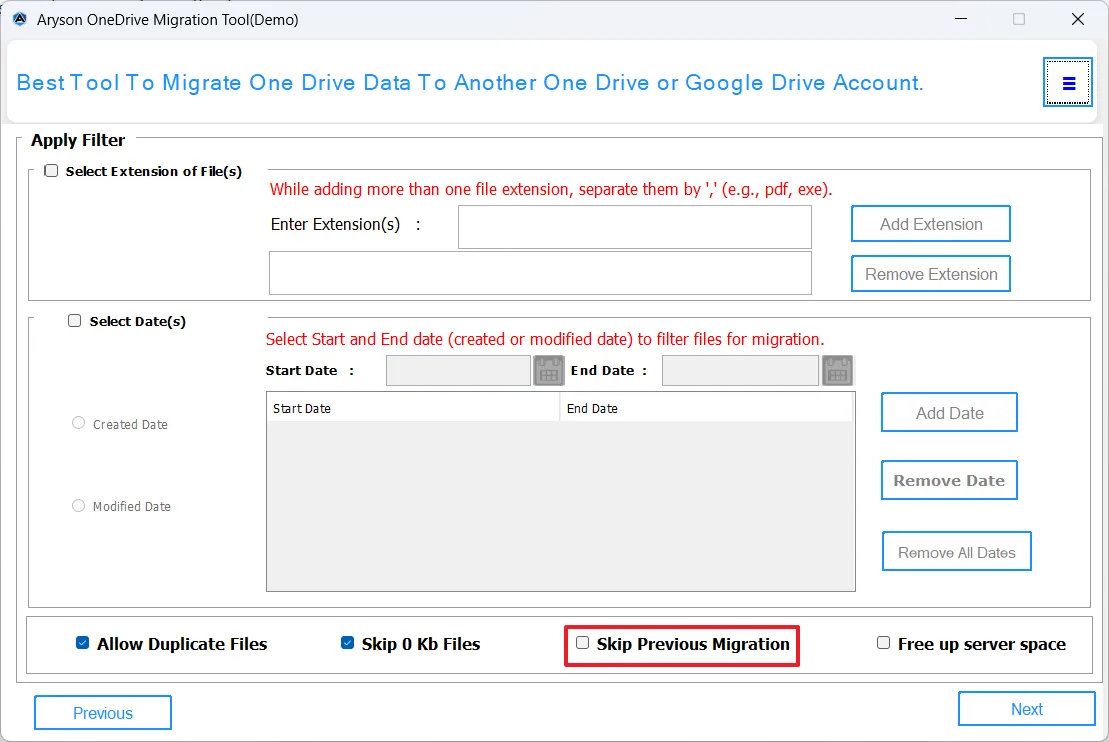
Task: Open the Start Date calendar picker
Action: 549,371
